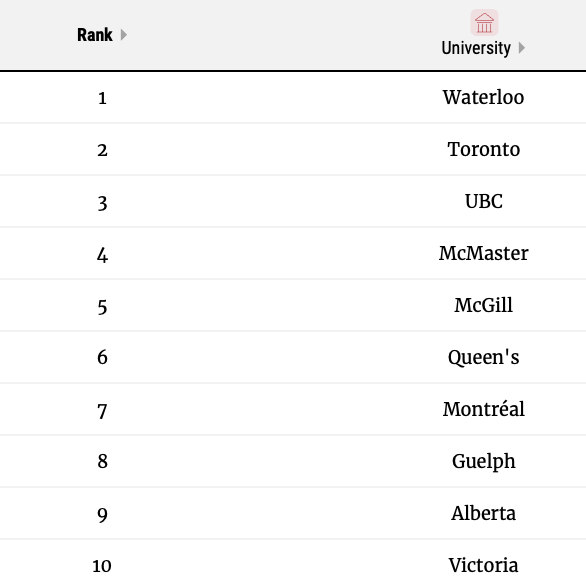586x586 pixels.
Task: Select Alberta in the rankings
Action: (484, 513)
